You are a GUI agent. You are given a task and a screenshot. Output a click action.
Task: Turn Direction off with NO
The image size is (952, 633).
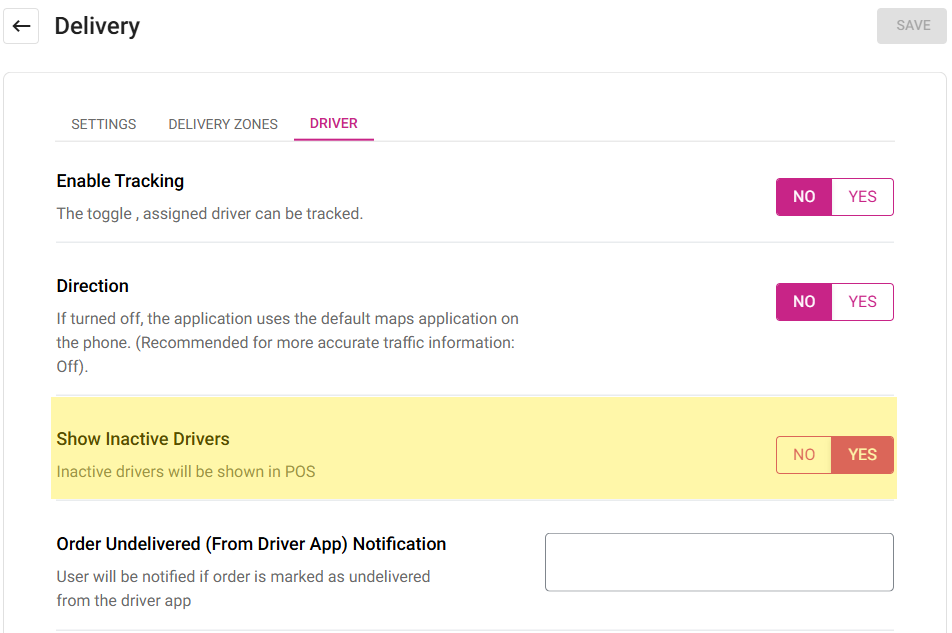pos(804,302)
